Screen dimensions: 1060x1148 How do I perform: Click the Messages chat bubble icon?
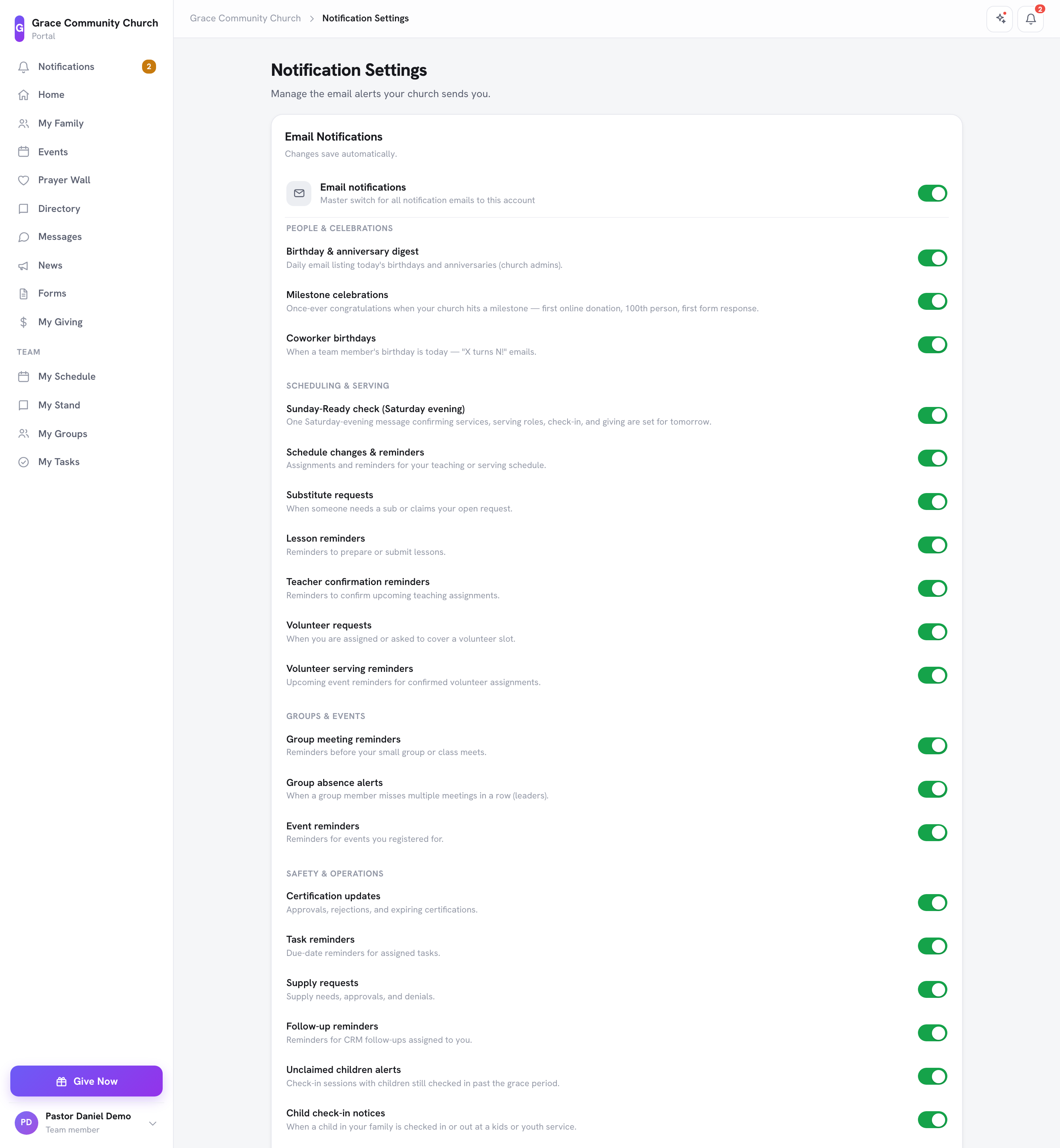pyautogui.click(x=24, y=237)
